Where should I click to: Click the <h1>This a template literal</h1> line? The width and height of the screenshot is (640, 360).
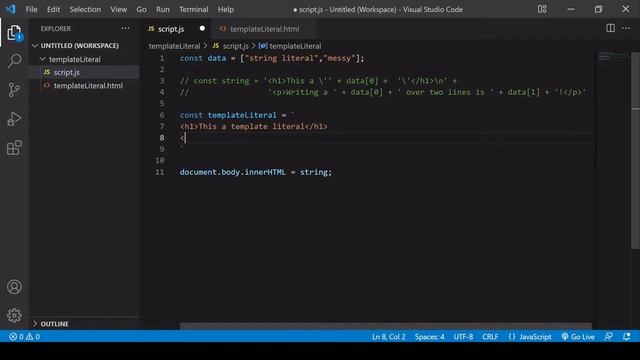253,127
